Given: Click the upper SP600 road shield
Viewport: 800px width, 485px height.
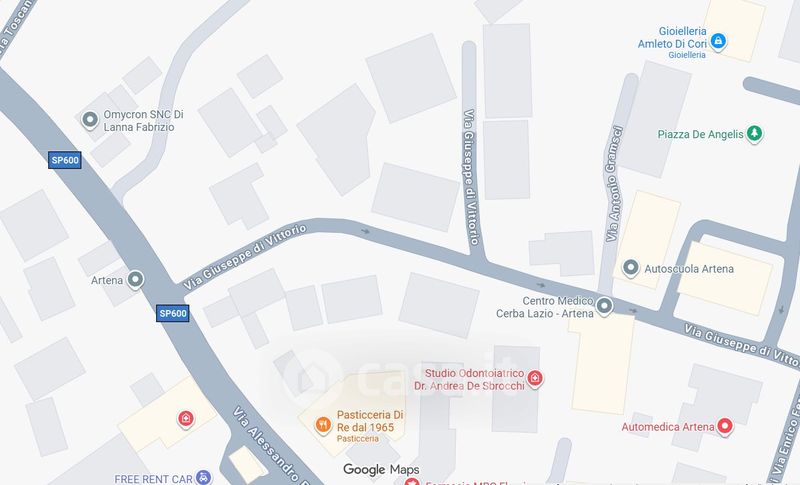Looking at the screenshot, I should pyautogui.click(x=65, y=160).
